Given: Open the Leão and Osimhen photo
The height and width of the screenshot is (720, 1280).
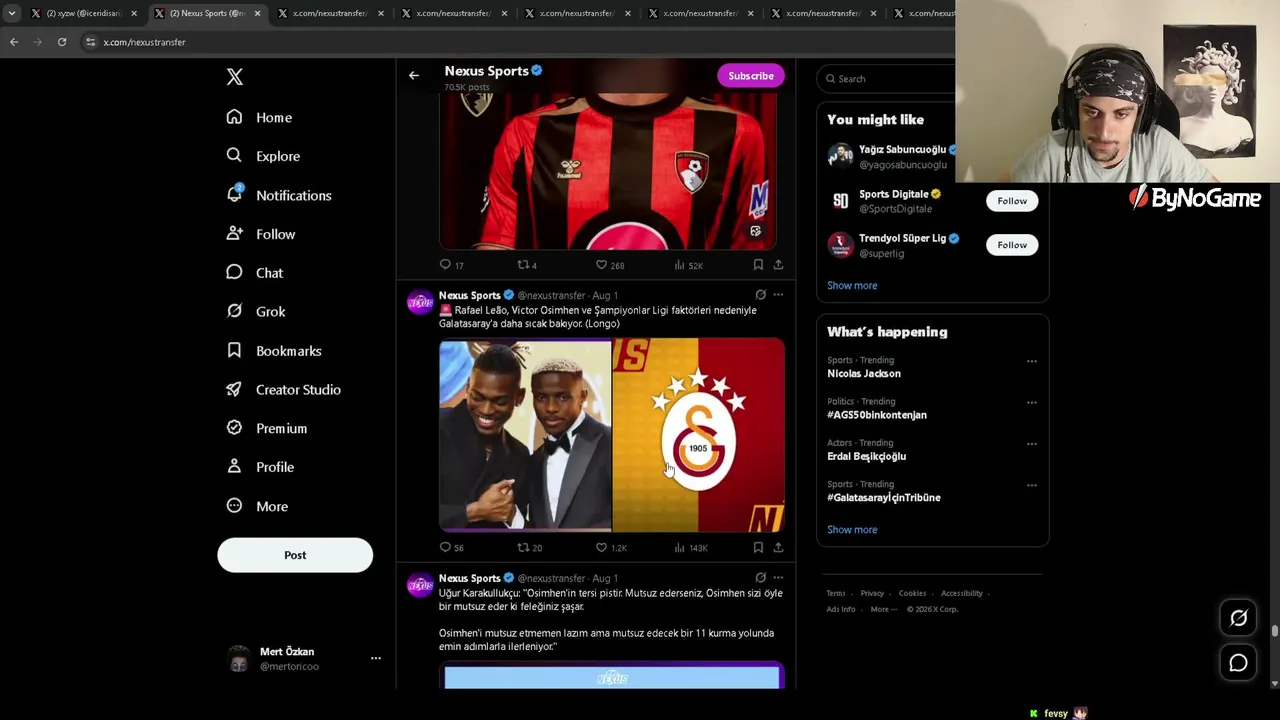Looking at the screenshot, I should [x=525, y=435].
